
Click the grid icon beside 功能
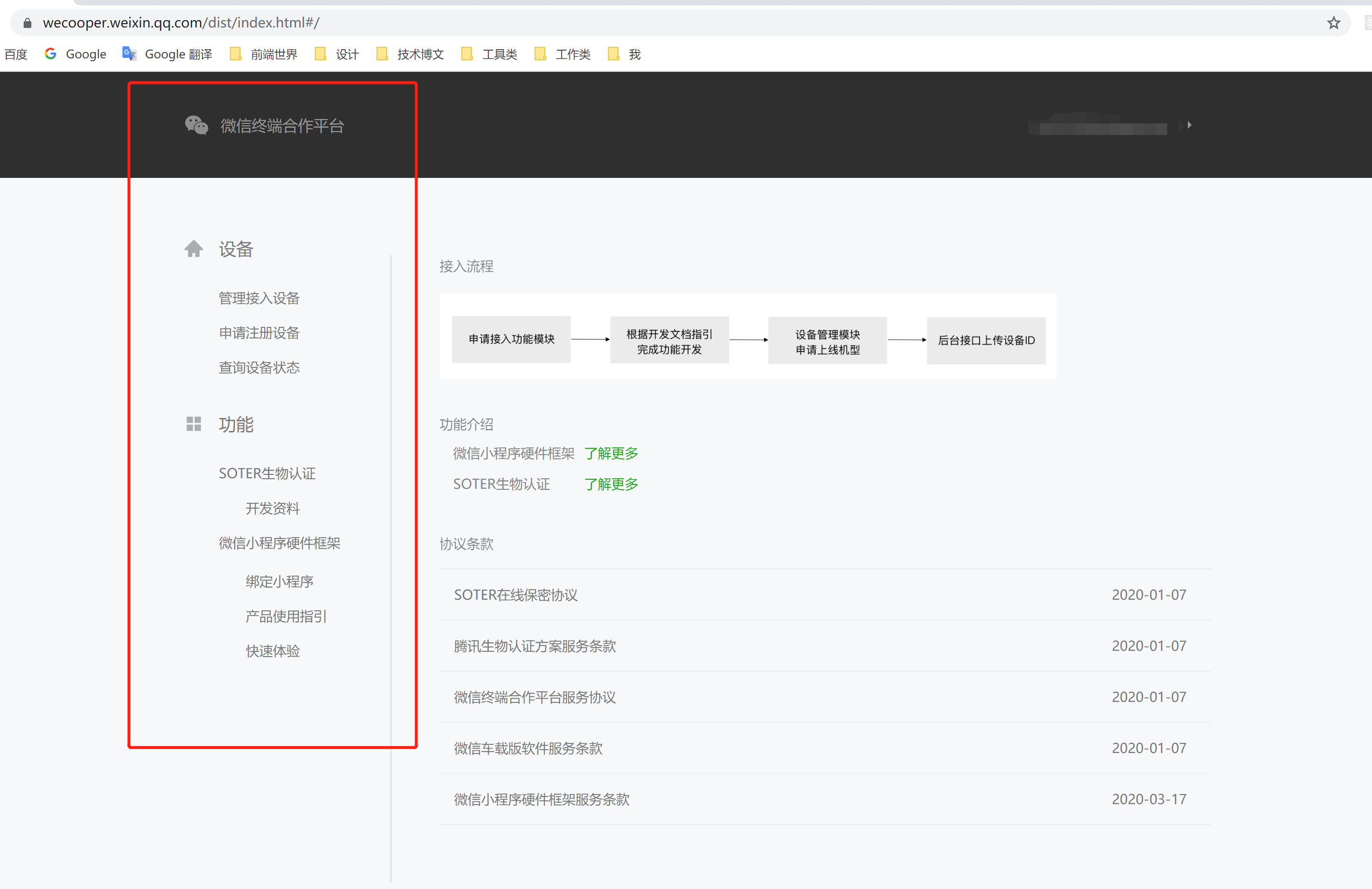coord(194,424)
